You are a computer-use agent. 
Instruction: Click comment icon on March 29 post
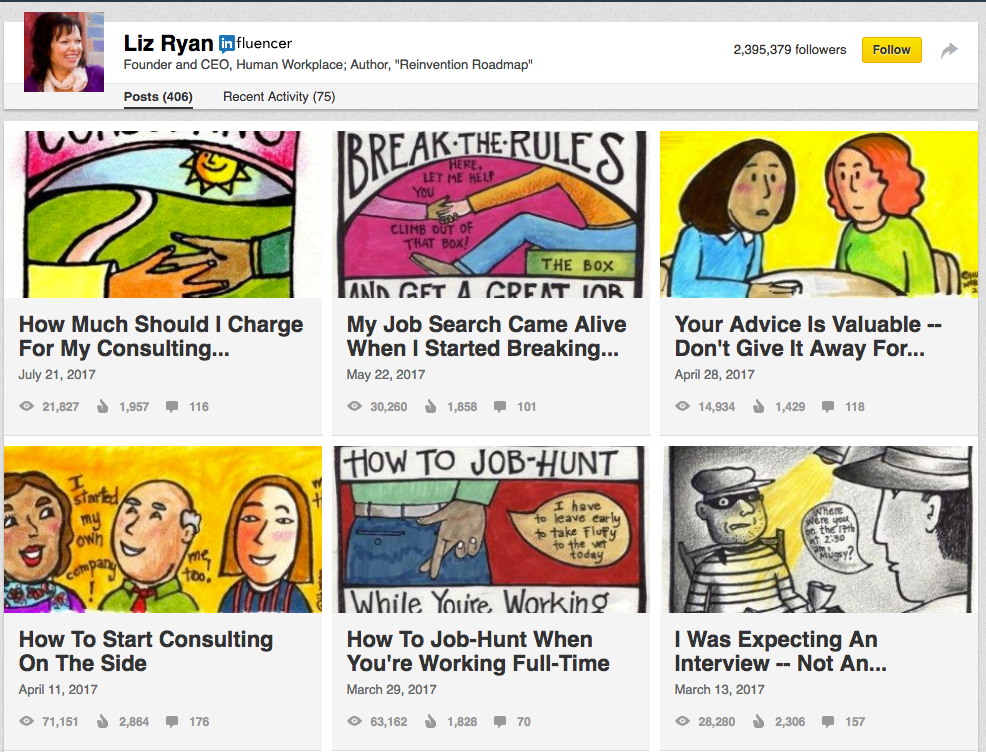(499, 721)
